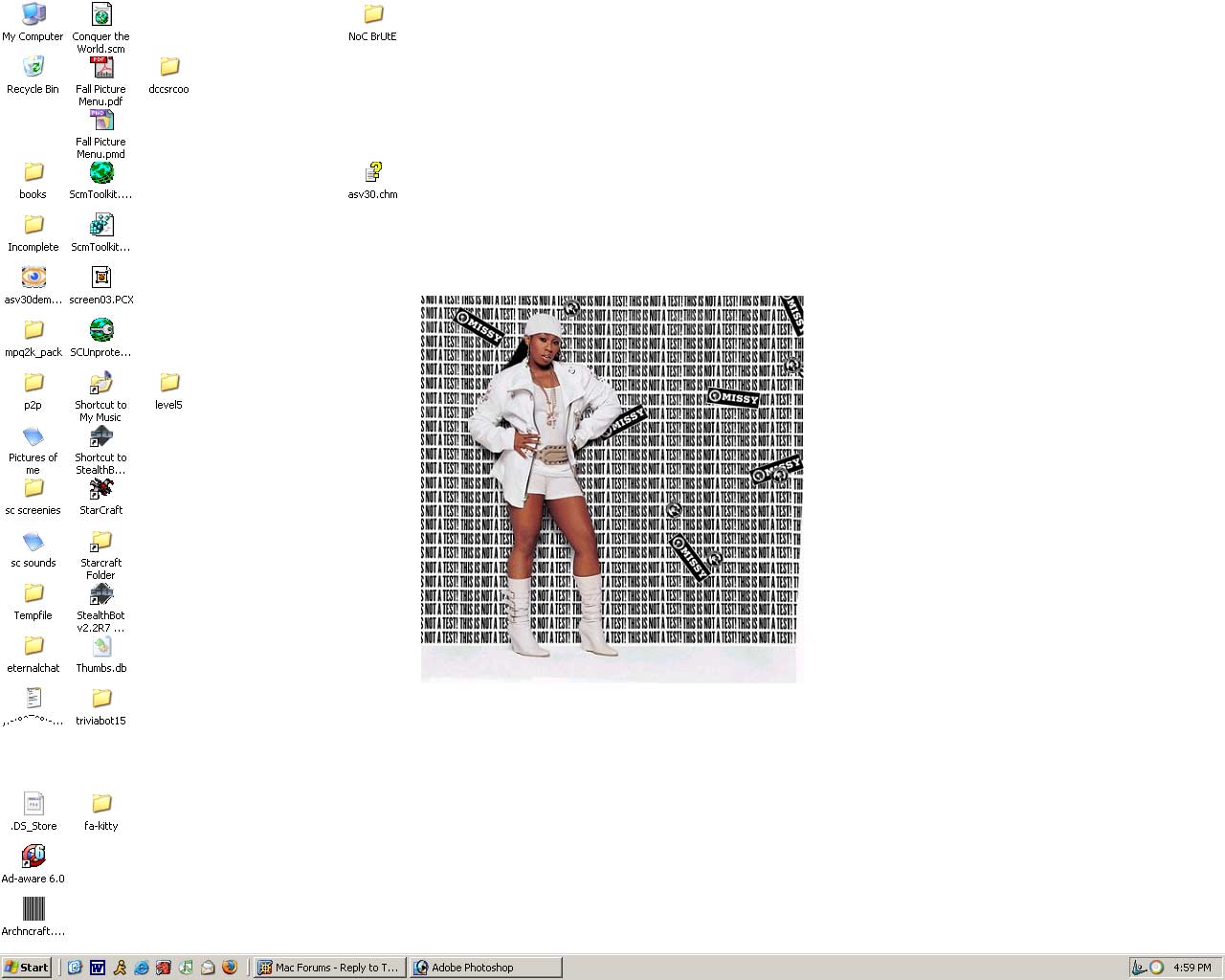Switch to Mac Forums taskbar window
The image size is (1225, 980).
coord(330,968)
